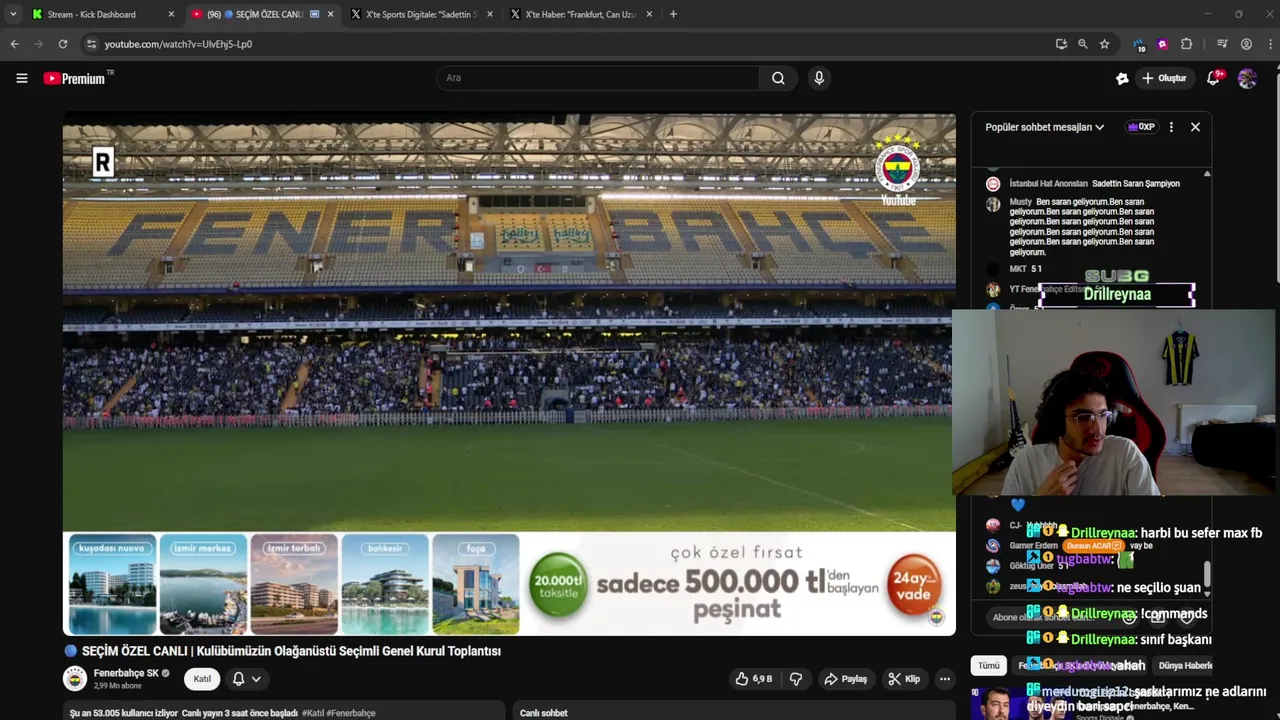This screenshot has height=720, width=1280.
Task: Click the Katıl join button
Action: (x=202, y=679)
